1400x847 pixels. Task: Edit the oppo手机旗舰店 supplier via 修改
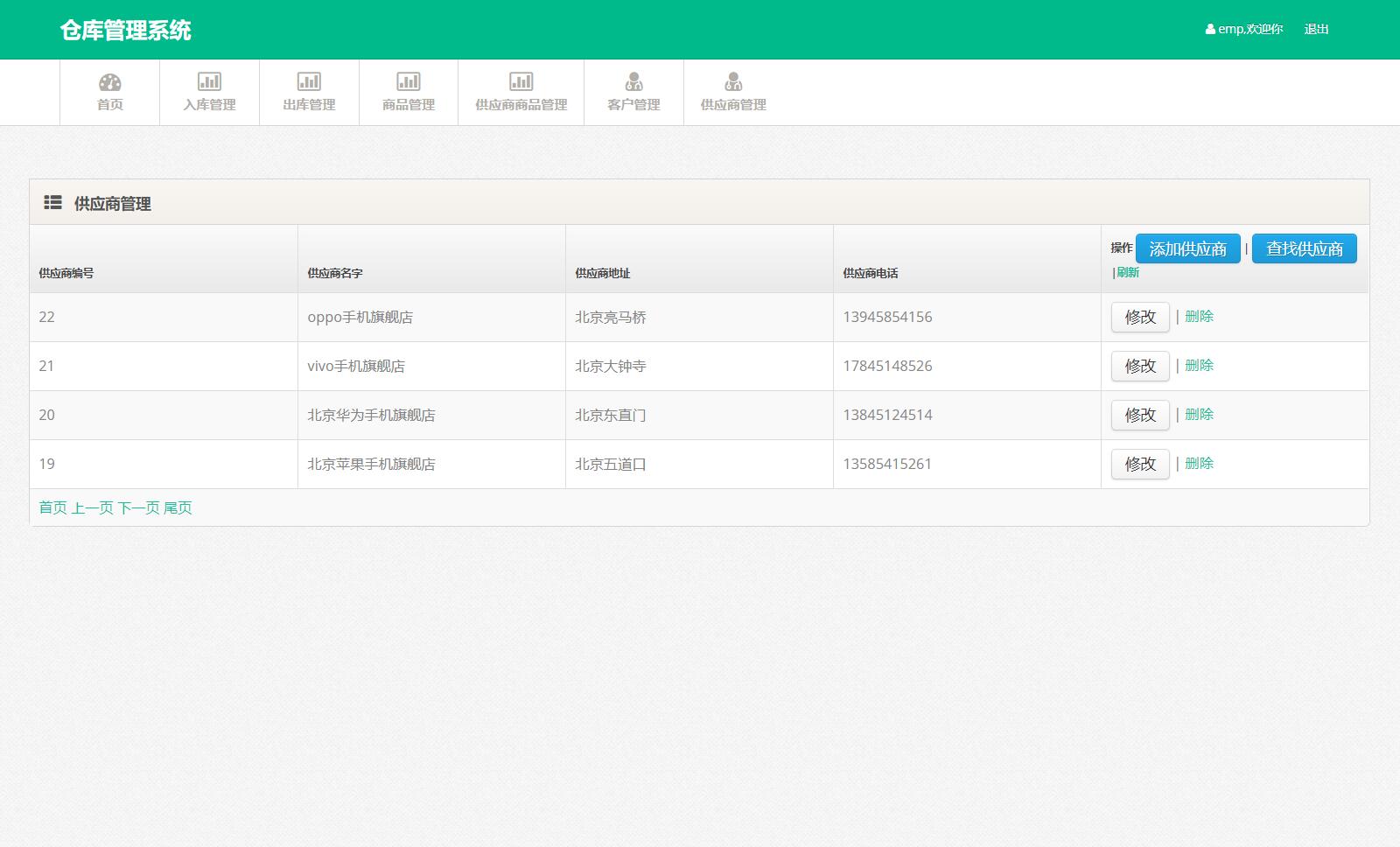click(x=1140, y=317)
